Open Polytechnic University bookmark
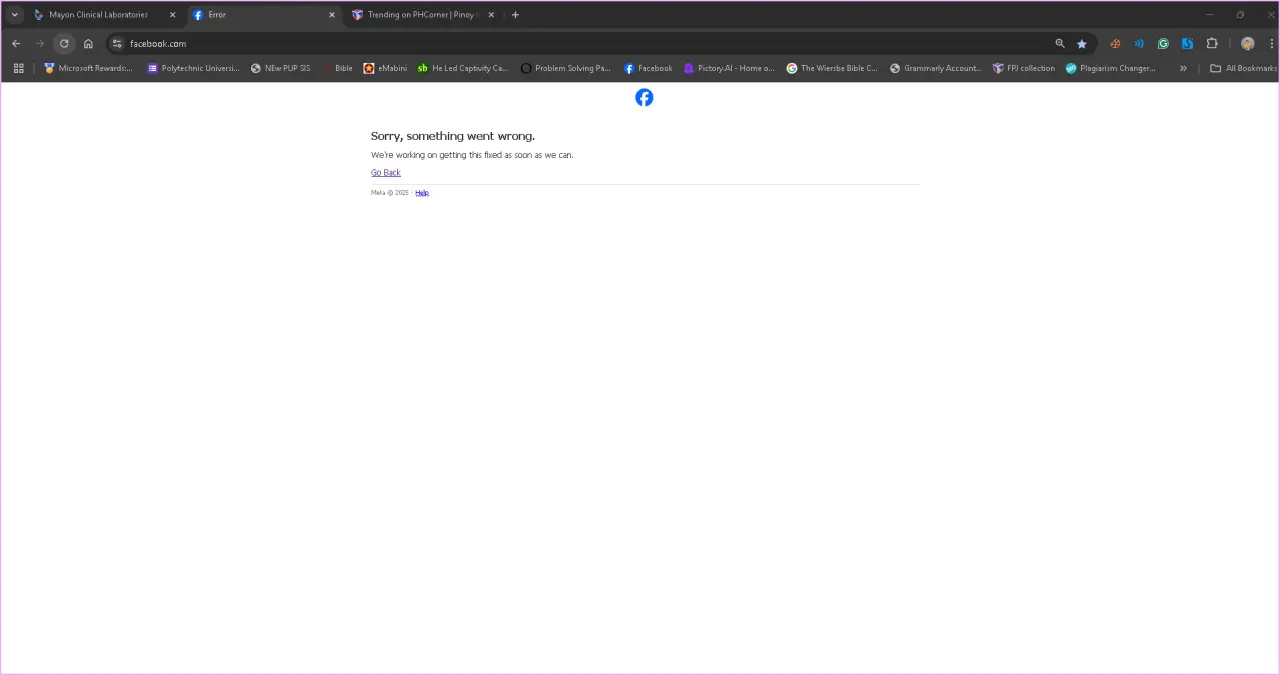This screenshot has width=1280, height=675. pos(193,68)
